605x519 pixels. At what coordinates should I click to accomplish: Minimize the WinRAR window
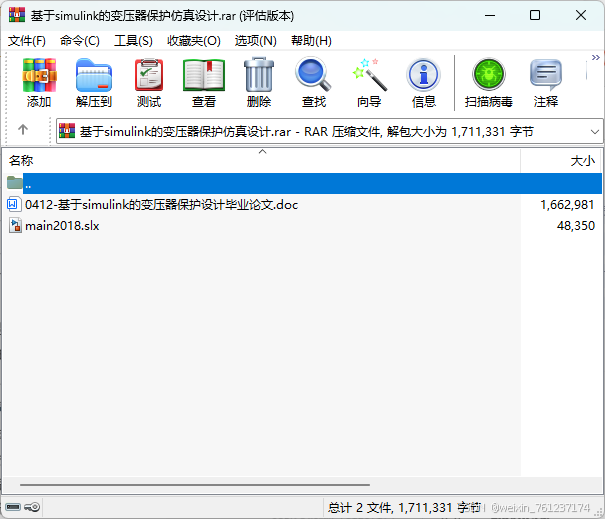pyautogui.click(x=490, y=15)
